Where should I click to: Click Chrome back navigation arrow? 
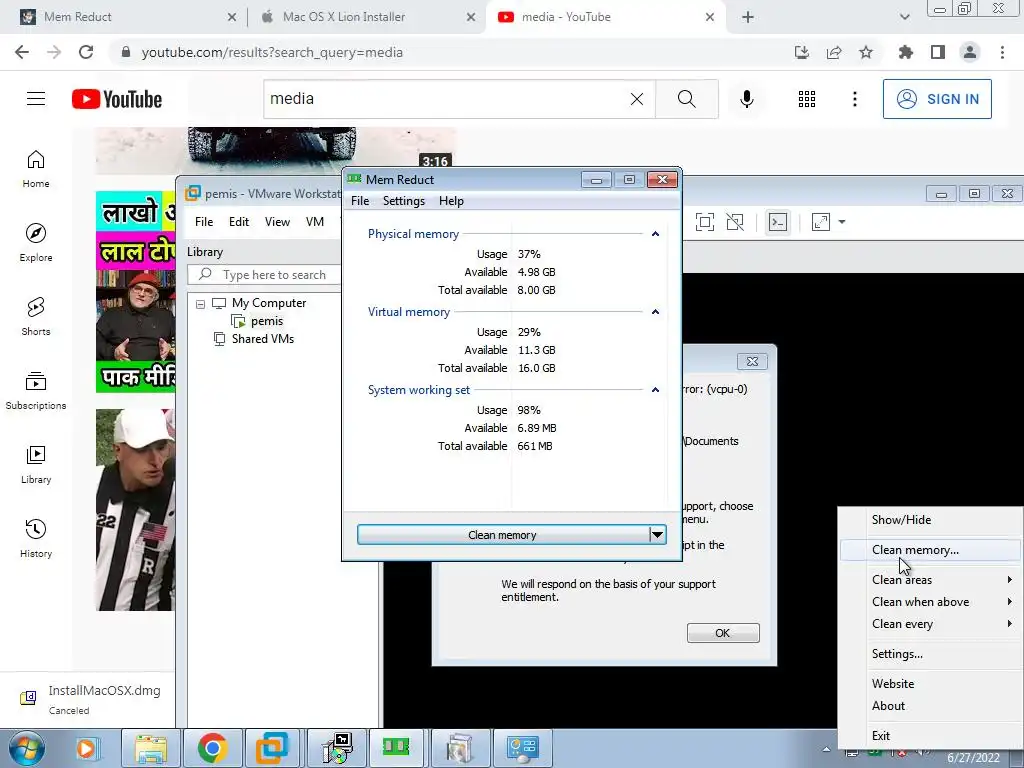22,52
